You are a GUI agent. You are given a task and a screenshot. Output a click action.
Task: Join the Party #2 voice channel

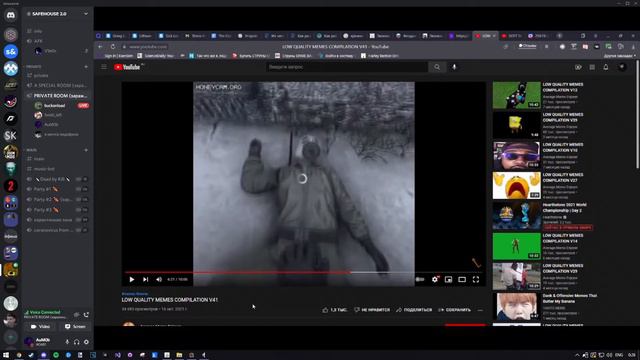coord(57,200)
